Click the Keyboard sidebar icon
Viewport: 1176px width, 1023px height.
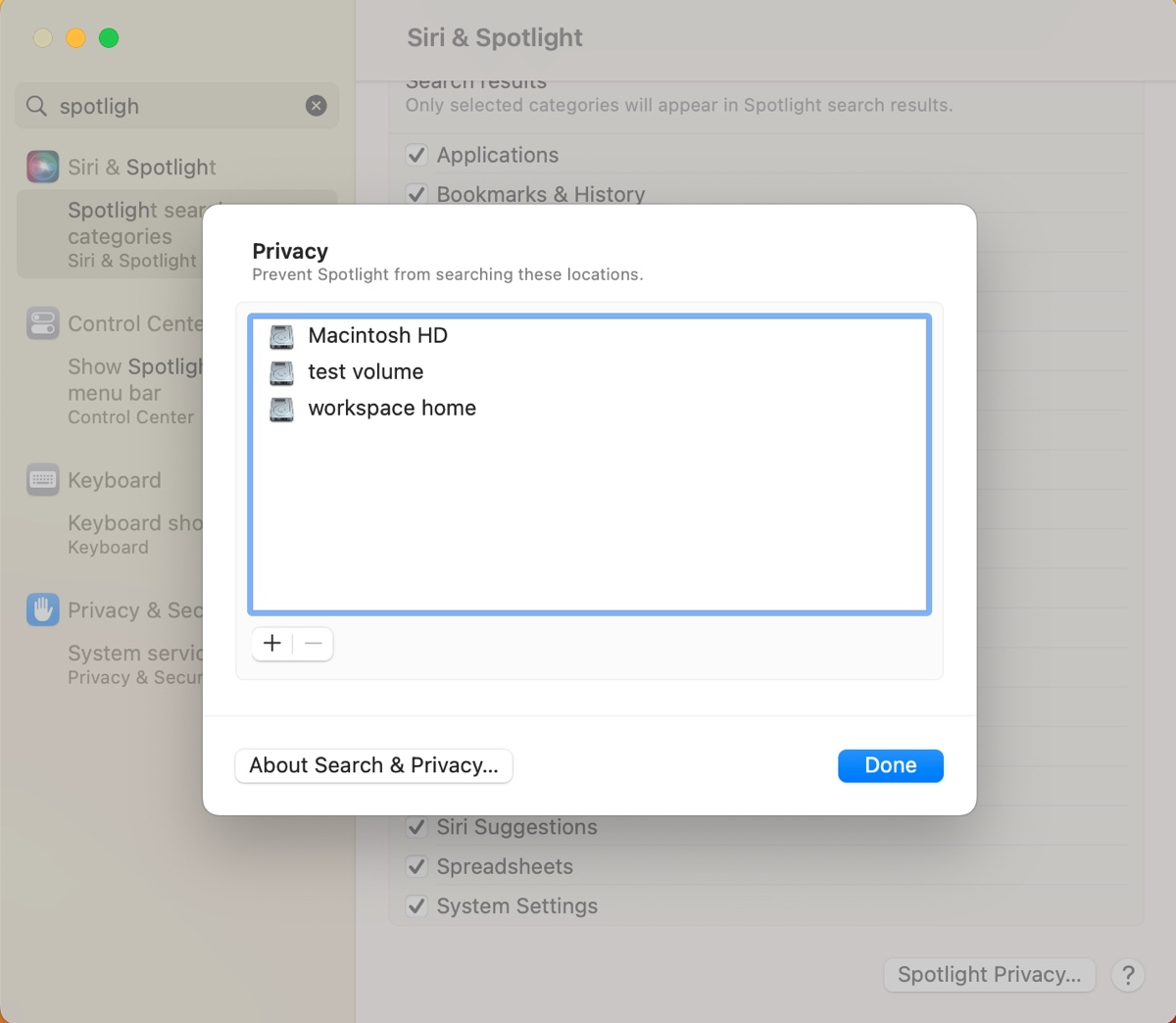click(42, 480)
